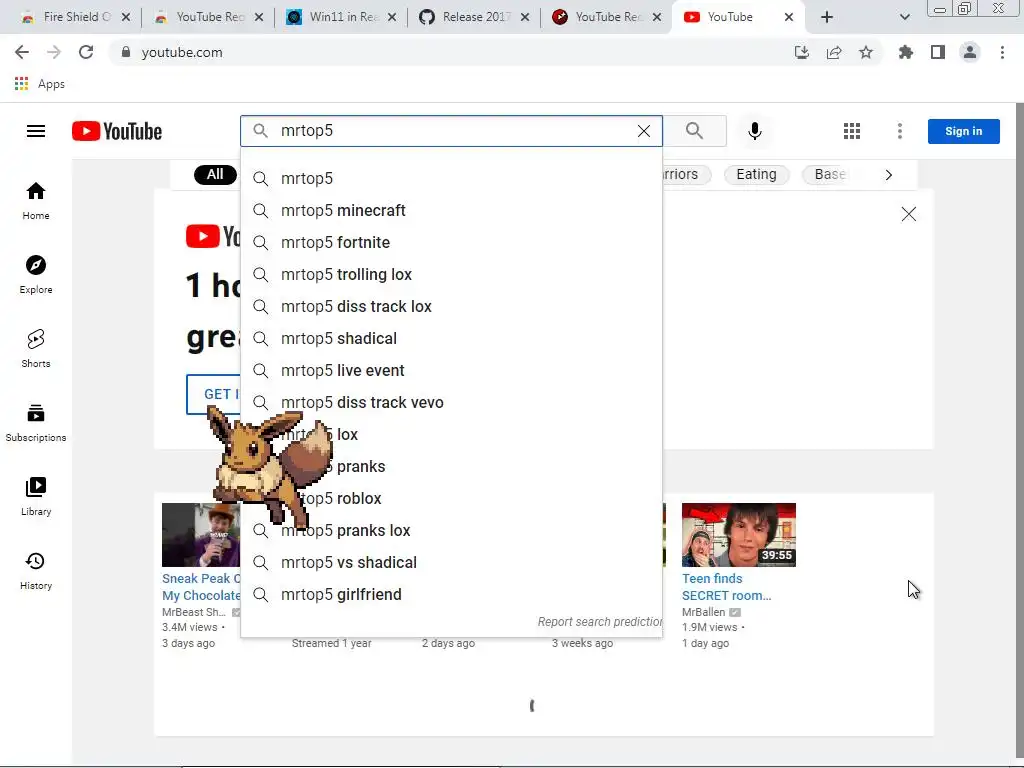Choose suggestion 'mrtop5 fortnite'

pos(451,242)
